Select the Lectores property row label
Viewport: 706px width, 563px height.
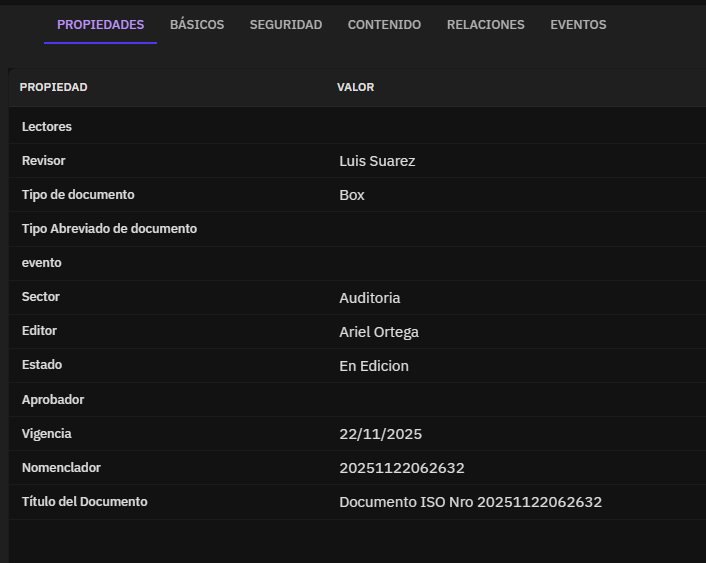click(x=47, y=127)
